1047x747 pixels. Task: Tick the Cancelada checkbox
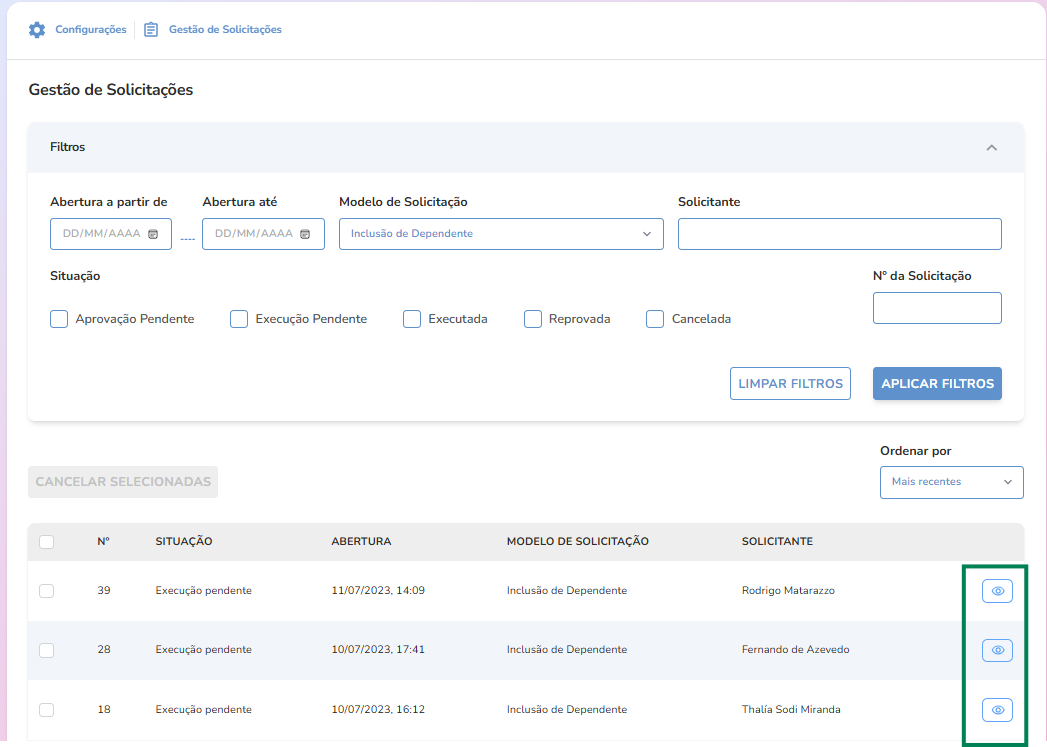(x=655, y=319)
